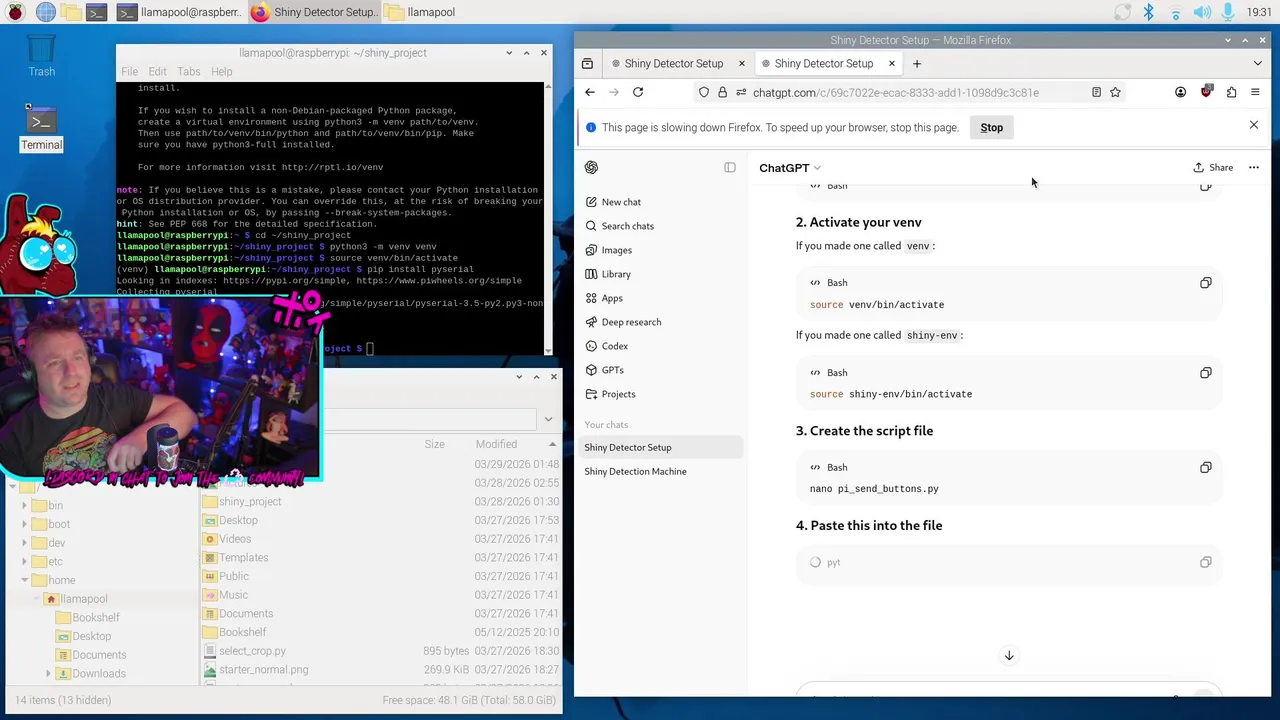Screen dimensions: 1280x720
Task: Launch Terminal from the taskbar launcher
Action: 96,12
